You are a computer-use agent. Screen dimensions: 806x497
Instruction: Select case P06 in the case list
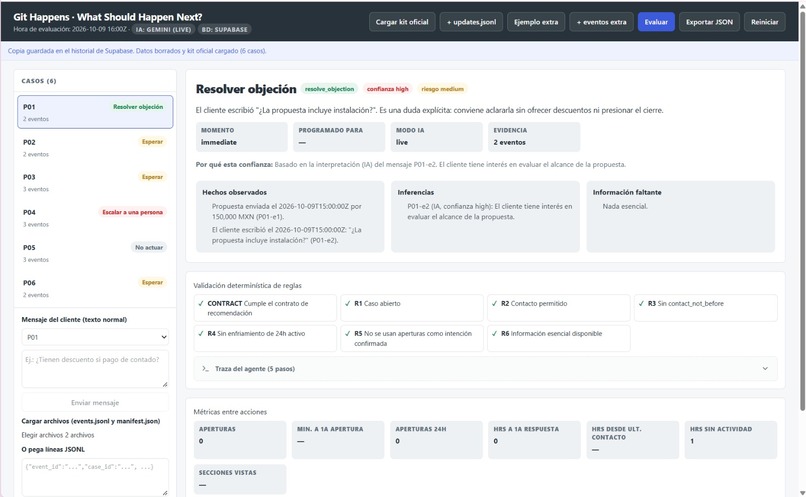[95, 288]
